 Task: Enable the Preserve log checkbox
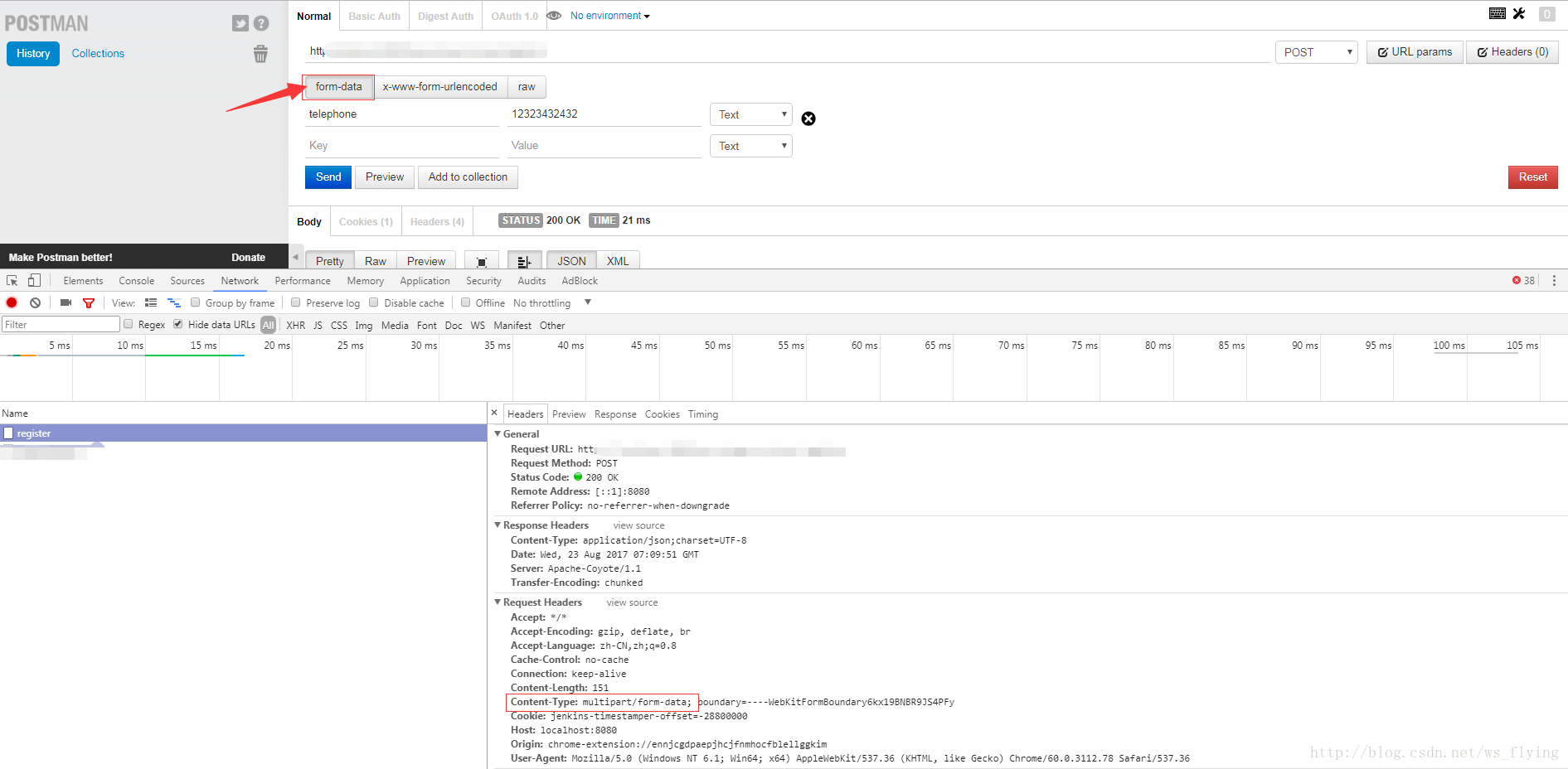click(295, 302)
